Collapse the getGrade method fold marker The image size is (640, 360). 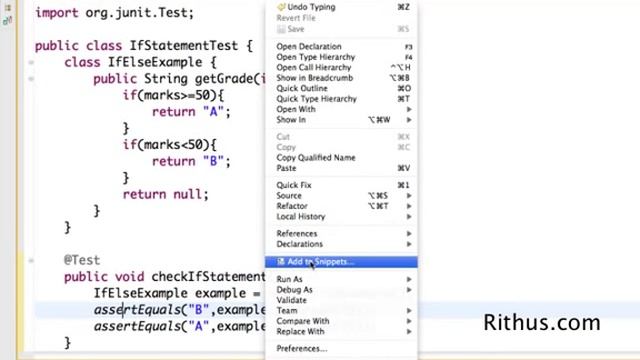coord(31,79)
